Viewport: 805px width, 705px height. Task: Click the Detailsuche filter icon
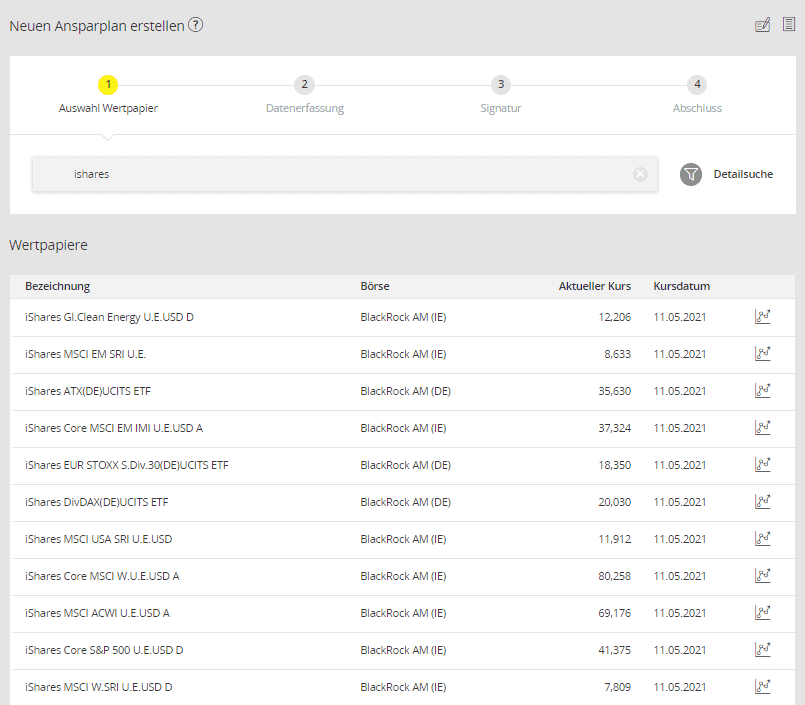point(691,174)
